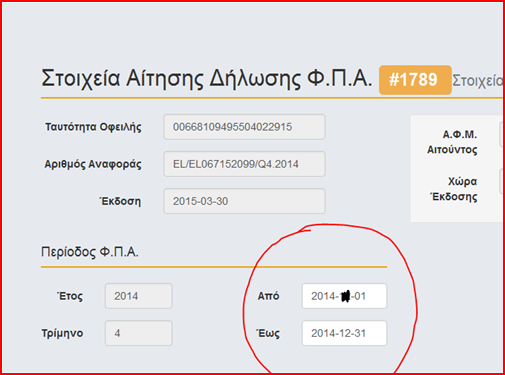Click the orange #1789 badge
505x375 pixels.
point(415,80)
